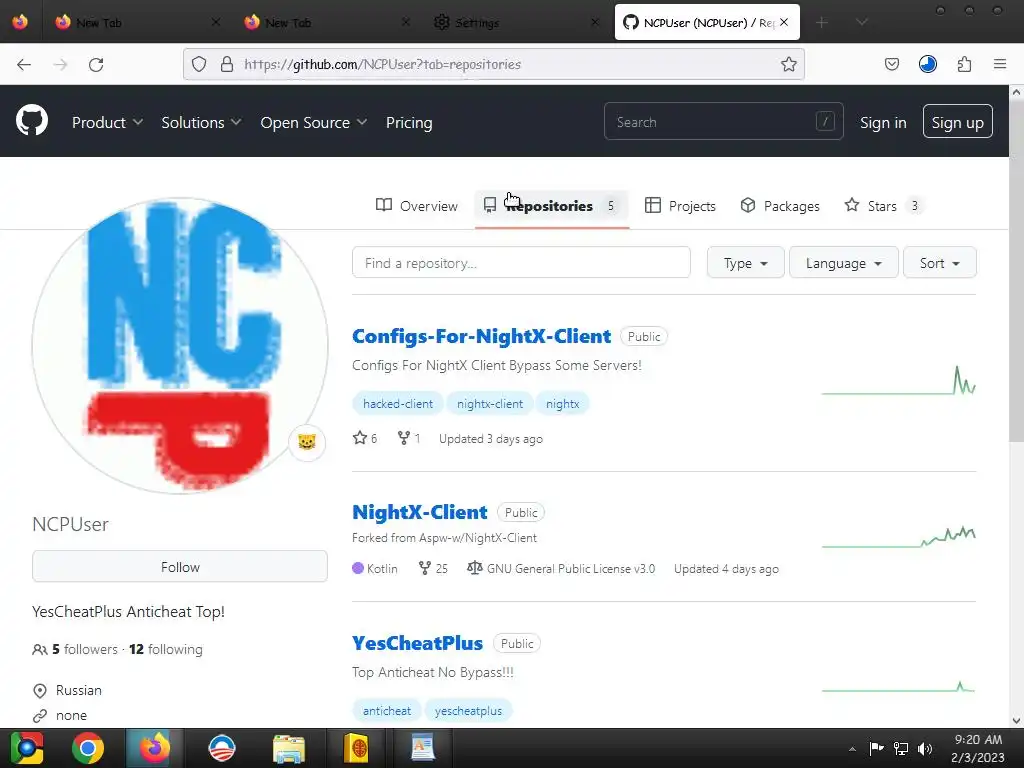Click the anticheat topic tag
The image size is (1024, 768).
pyautogui.click(x=387, y=711)
